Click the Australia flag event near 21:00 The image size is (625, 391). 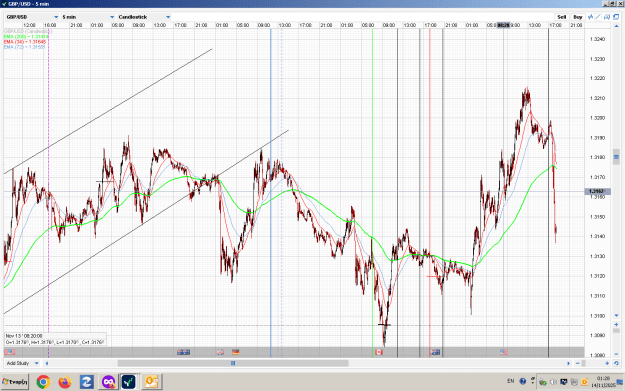(183, 352)
